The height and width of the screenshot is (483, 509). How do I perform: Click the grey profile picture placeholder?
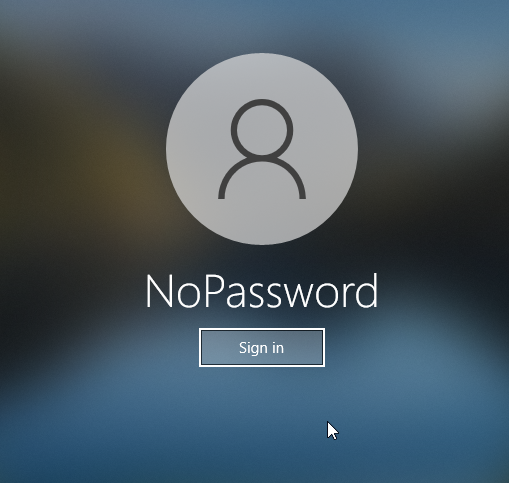tap(262, 149)
